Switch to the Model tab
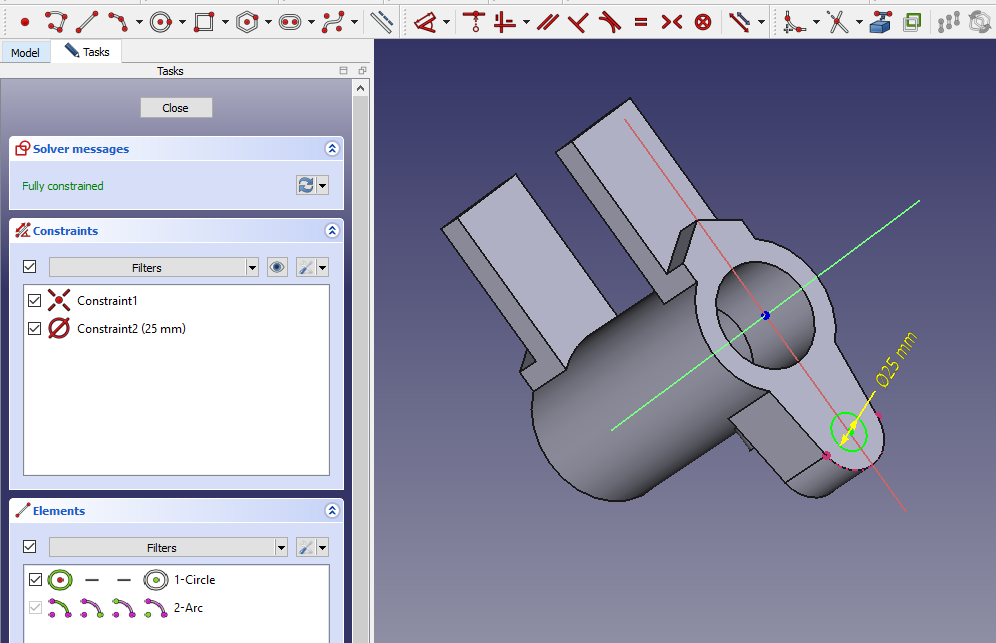Image resolution: width=996 pixels, height=643 pixels. click(x=25, y=52)
